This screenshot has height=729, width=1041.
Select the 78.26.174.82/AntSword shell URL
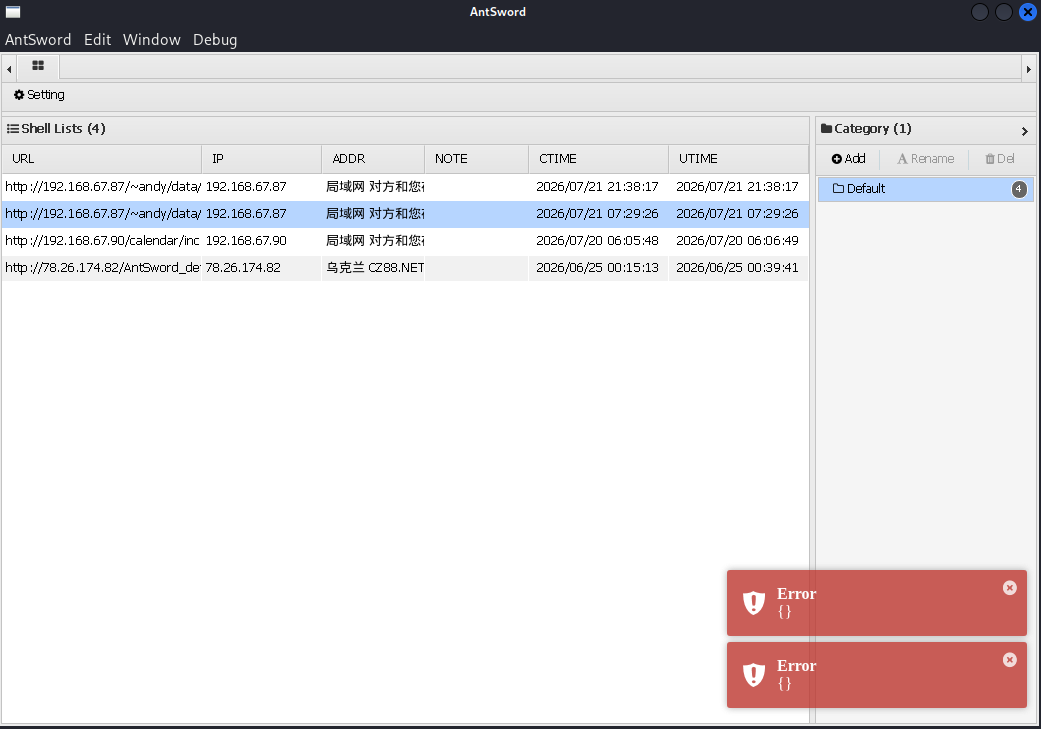[x=102, y=268]
